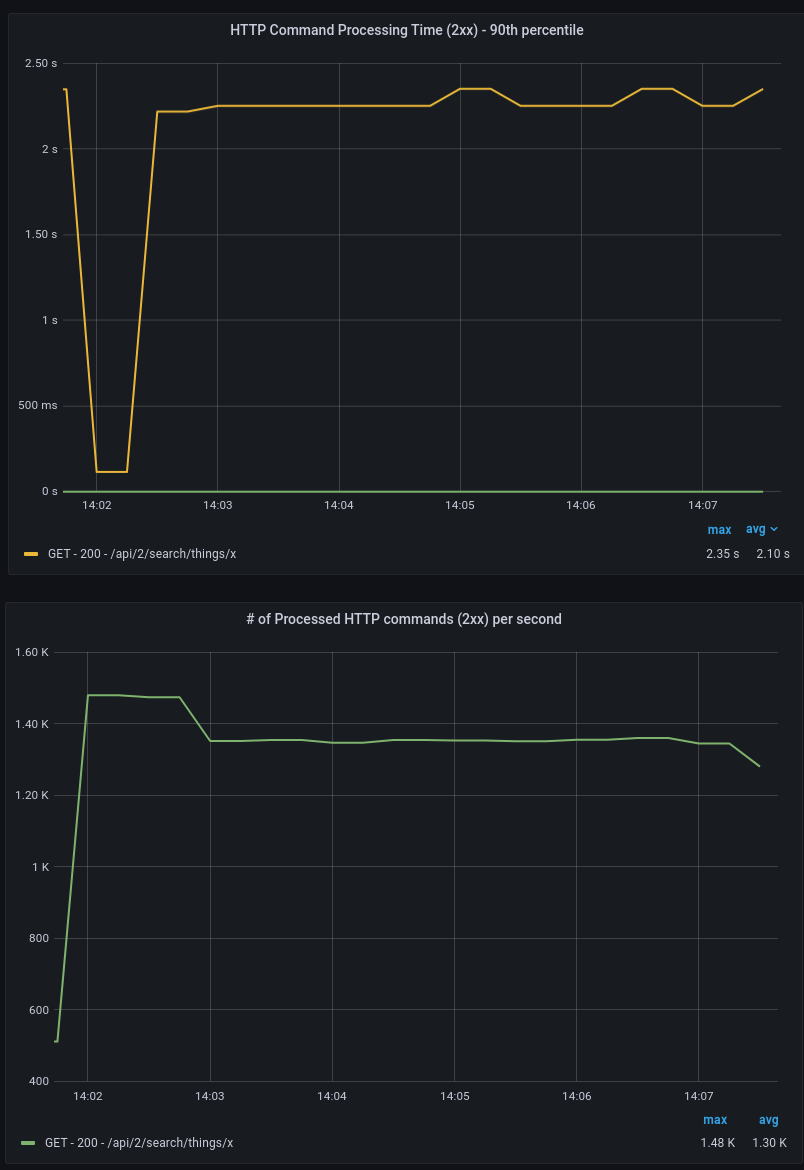Viewport: 804px width, 1170px height.
Task: Toggle the green GET search/things series label
Action: click(x=139, y=1143)
